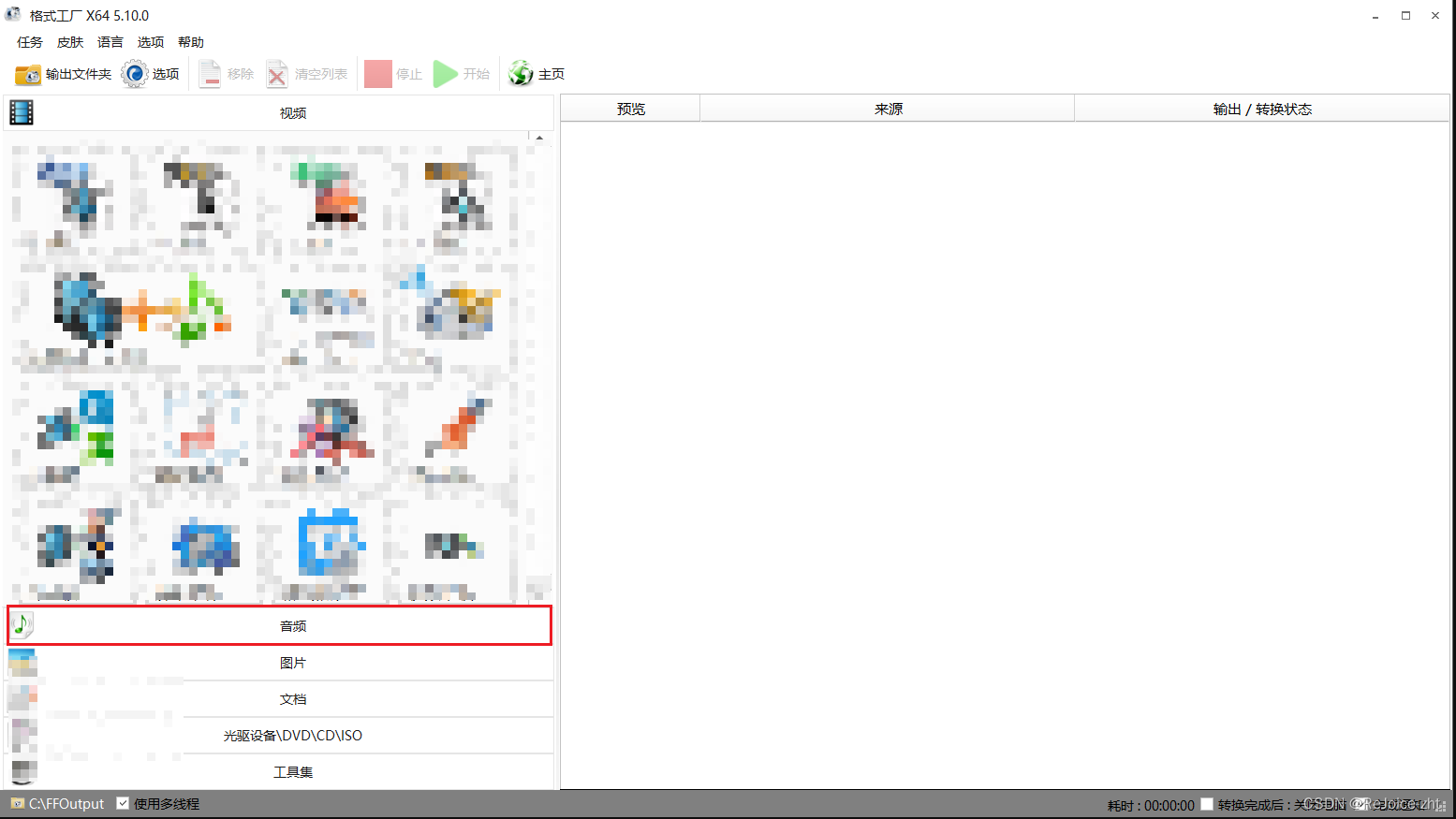Click the 预览 column header

[630, 109]
